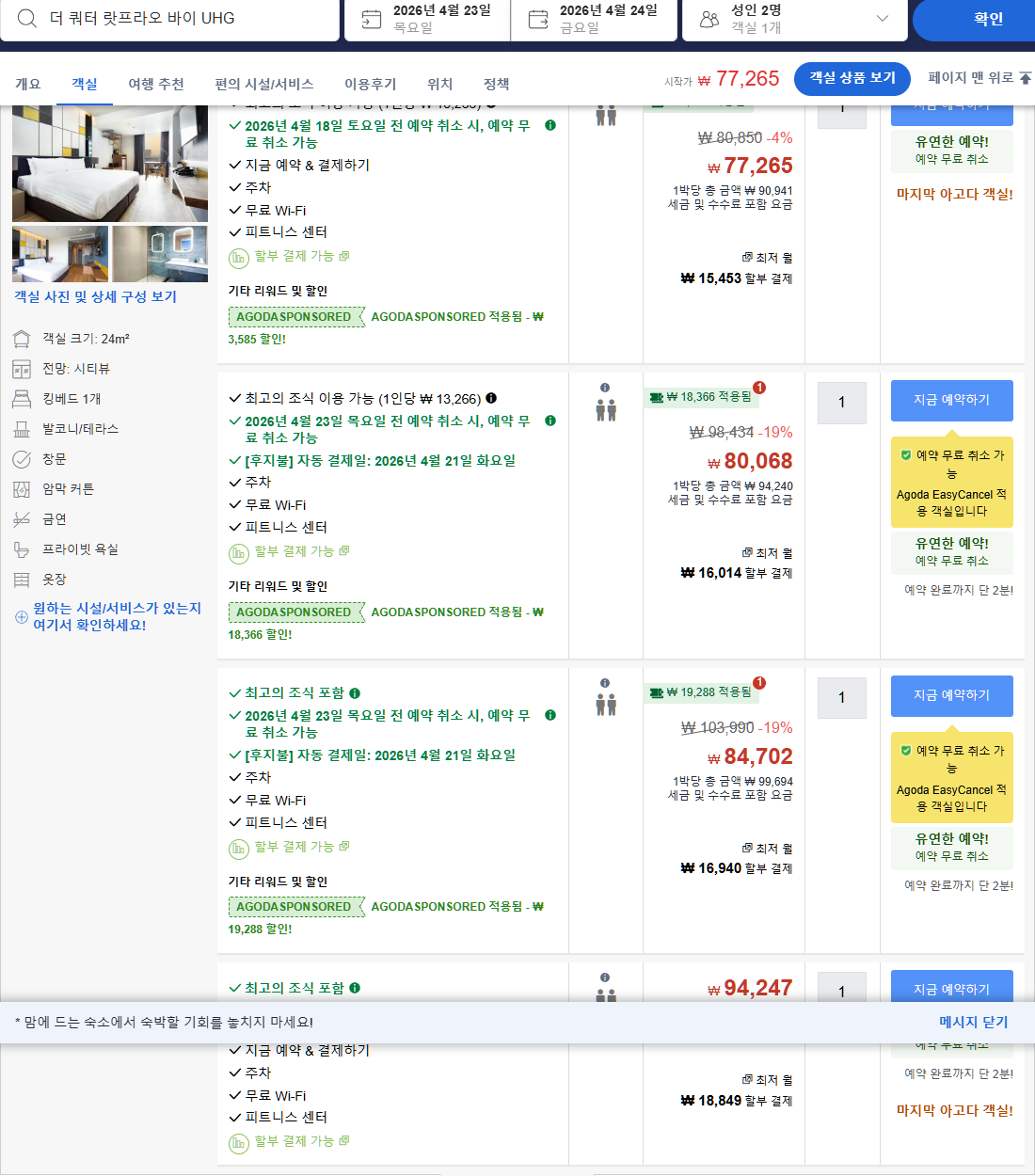Open the room photo thumbnail gallery
Image resolution: width=1035 pixels, height=1176 pixels.
pos(59,253)
